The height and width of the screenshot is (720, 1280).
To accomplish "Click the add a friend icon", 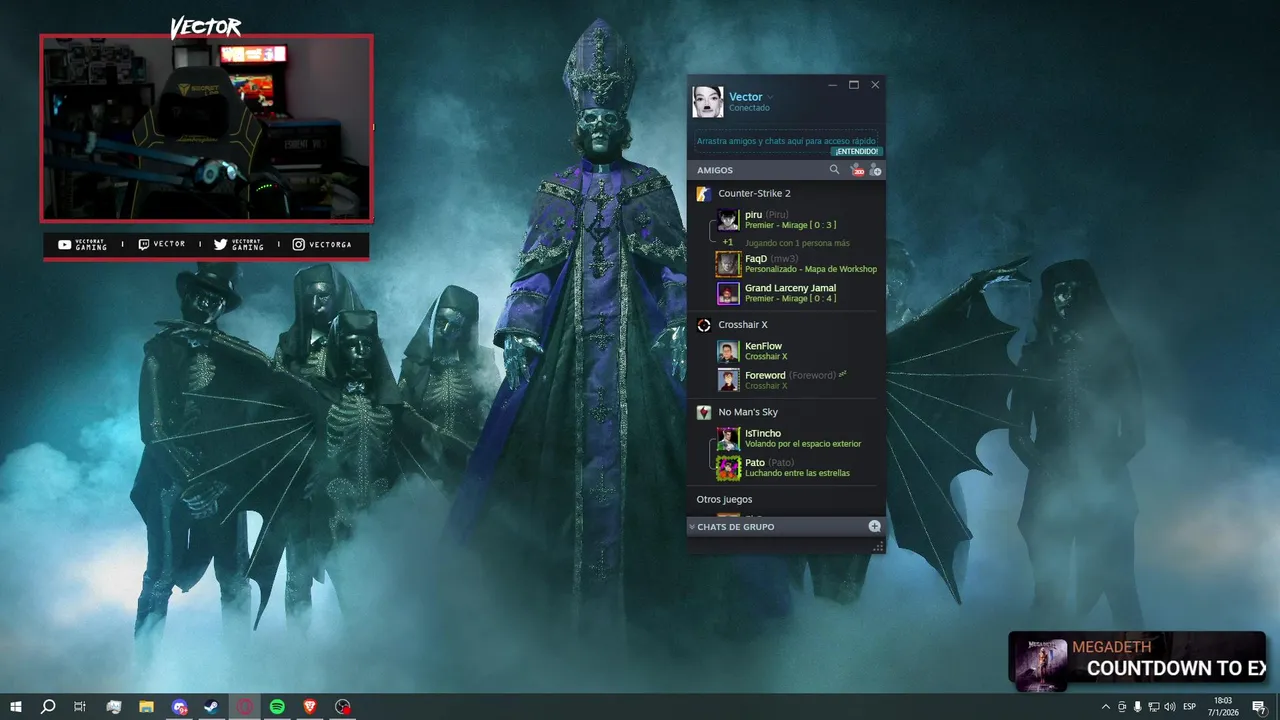I will (x=875, y=170).
